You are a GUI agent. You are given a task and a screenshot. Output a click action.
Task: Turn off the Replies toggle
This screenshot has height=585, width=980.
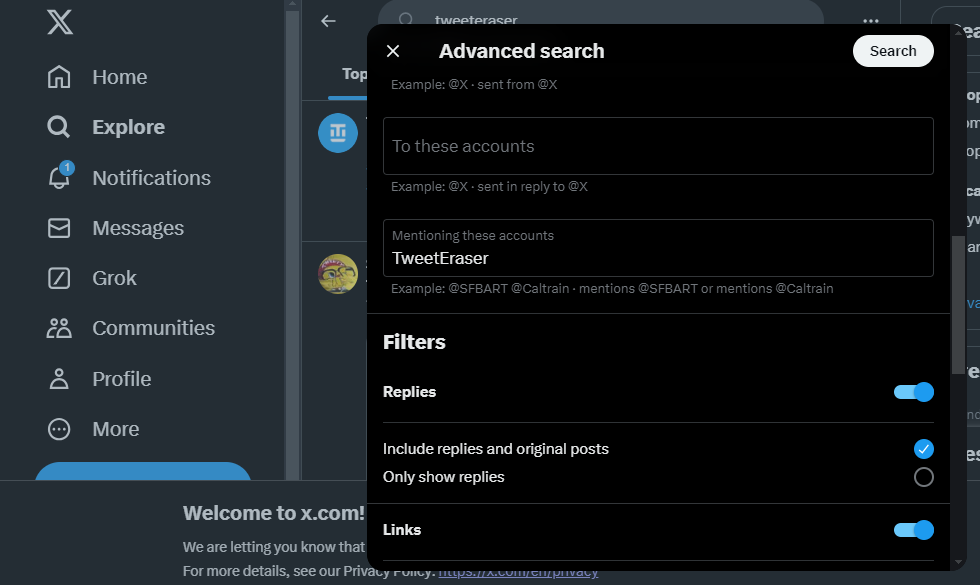[913, 392]
